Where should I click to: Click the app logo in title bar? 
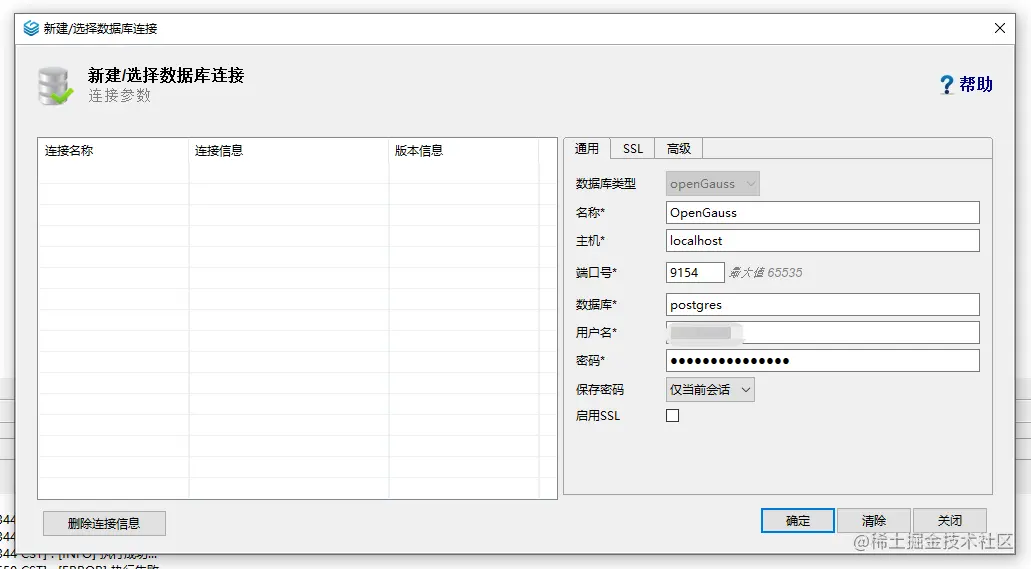click(31, 28)
